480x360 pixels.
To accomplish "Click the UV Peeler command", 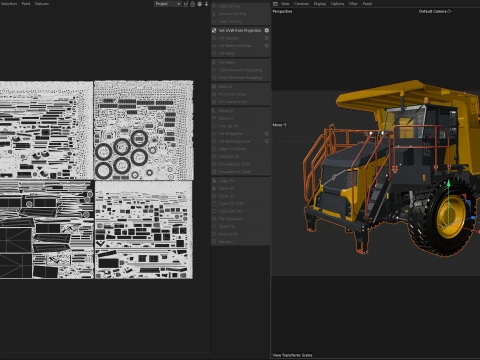I will click(x=240, y=62).
